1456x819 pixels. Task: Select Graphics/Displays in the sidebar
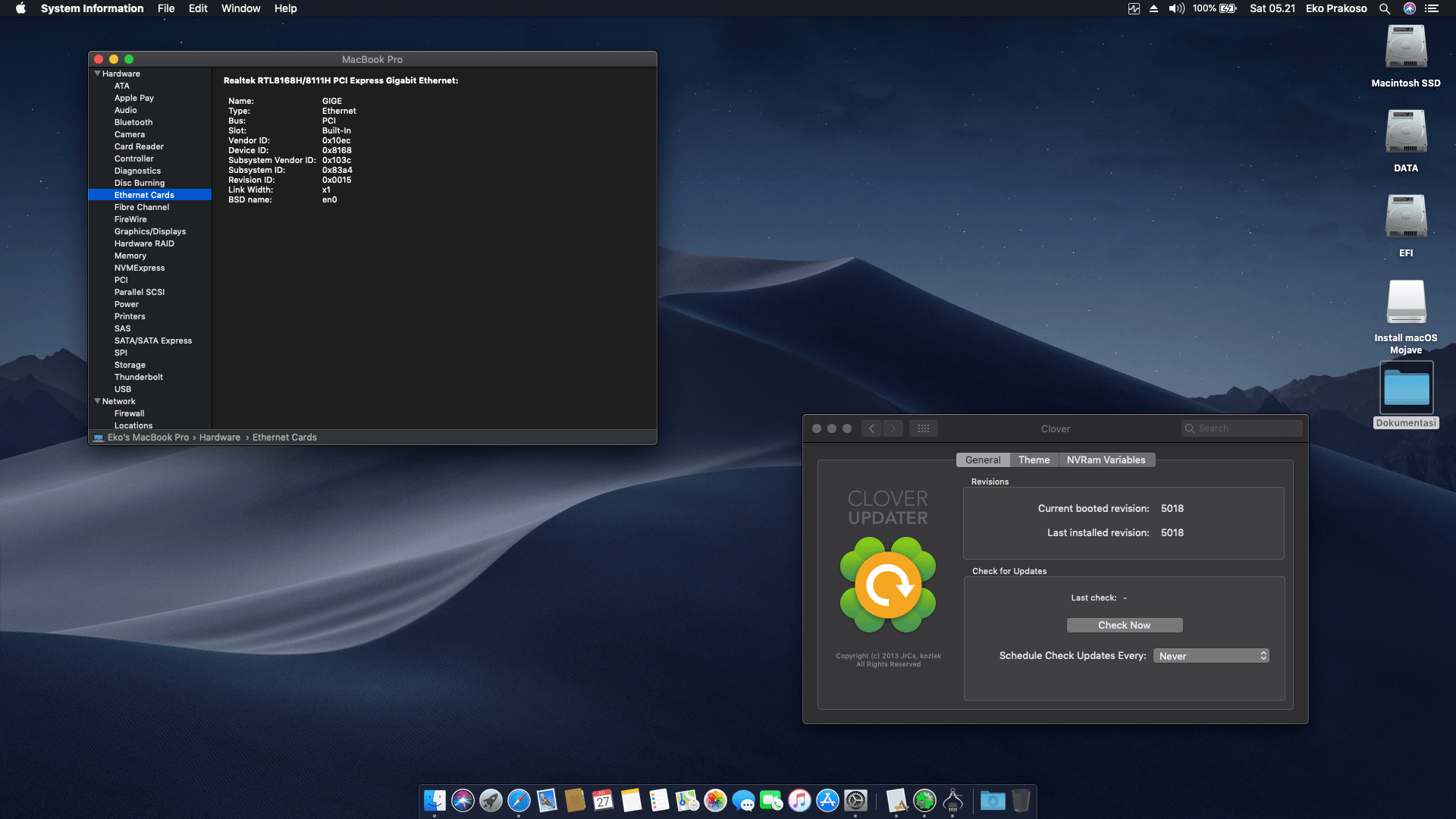click(149, 231)
